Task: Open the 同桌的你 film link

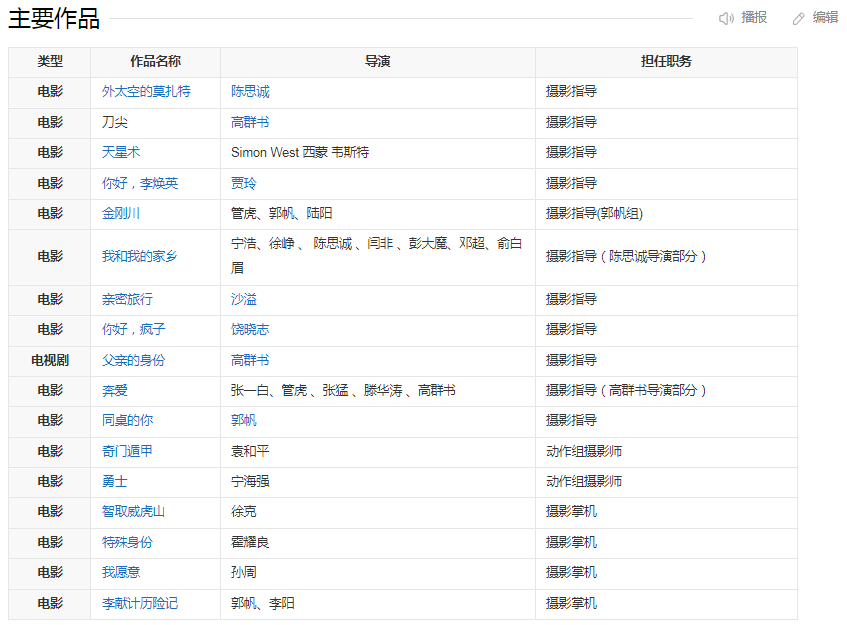Action: (x=127, y=420)
